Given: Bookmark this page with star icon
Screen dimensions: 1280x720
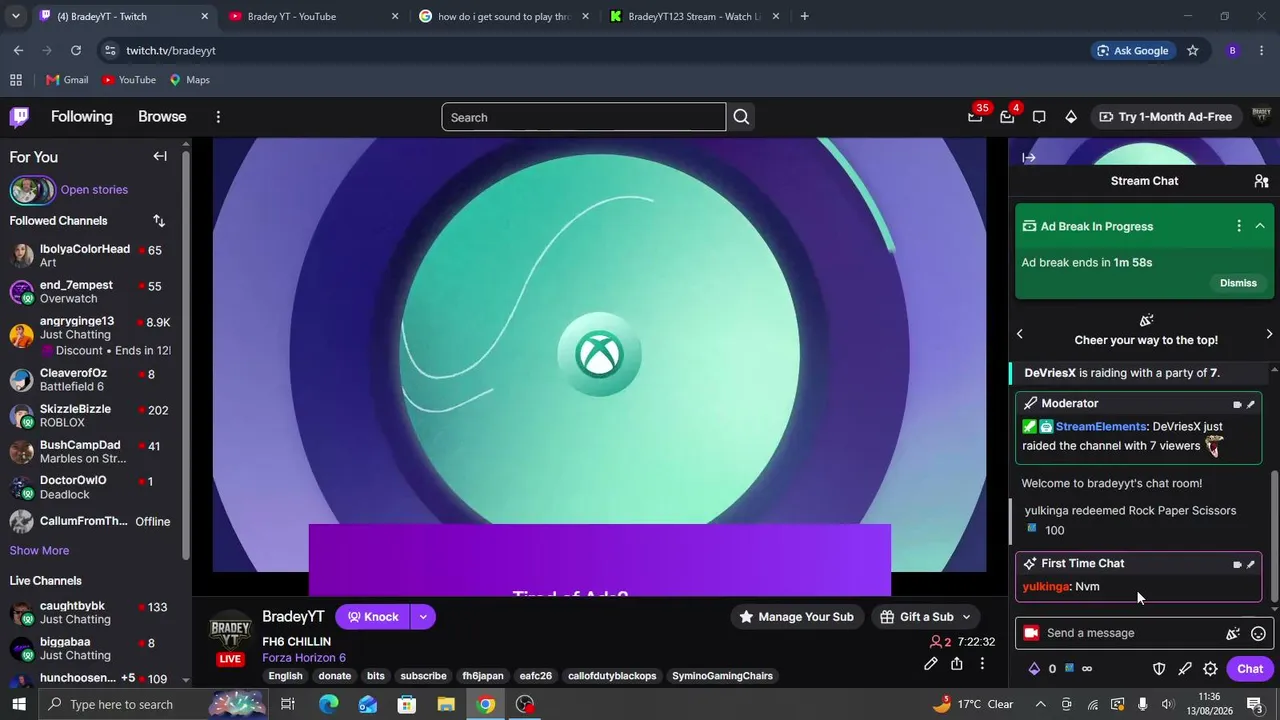Looking at the screenshot, I should coord(1192,50).
